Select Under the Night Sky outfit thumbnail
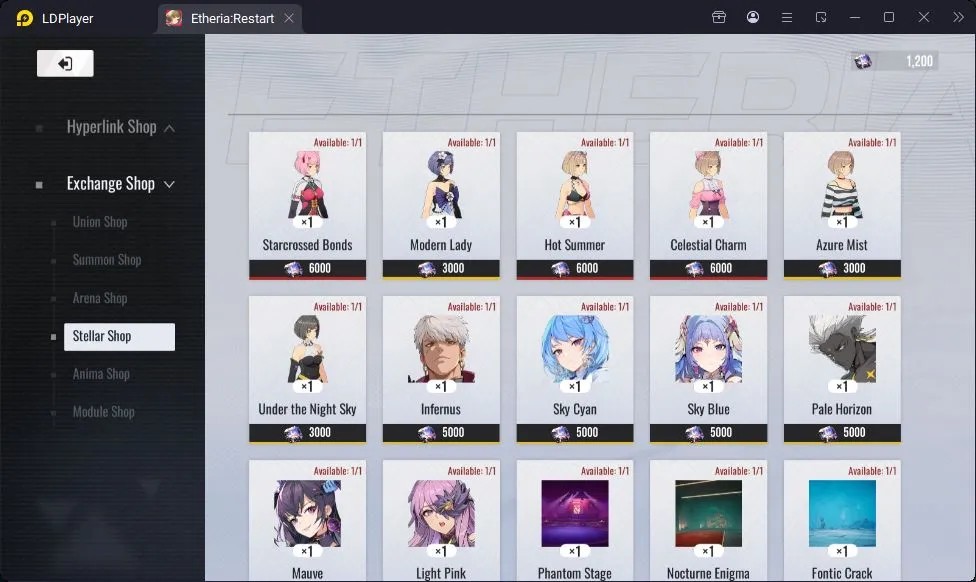 coord(307,349)
